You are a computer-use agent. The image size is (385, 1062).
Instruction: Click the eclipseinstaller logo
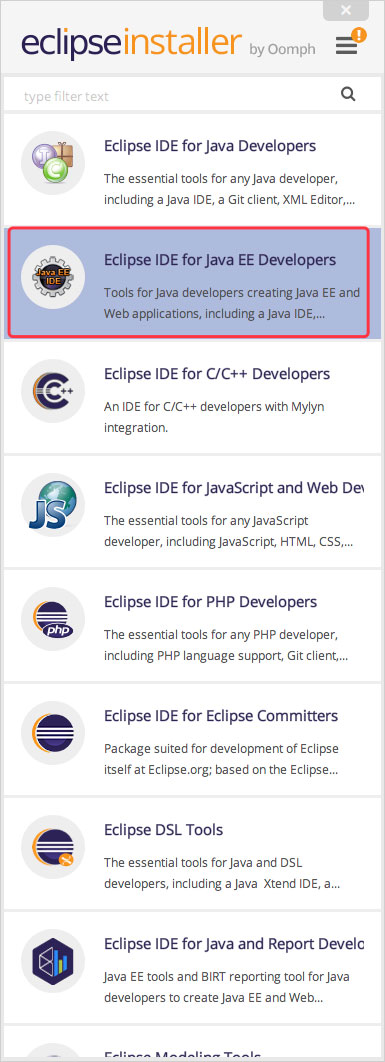tap(131, 43)
